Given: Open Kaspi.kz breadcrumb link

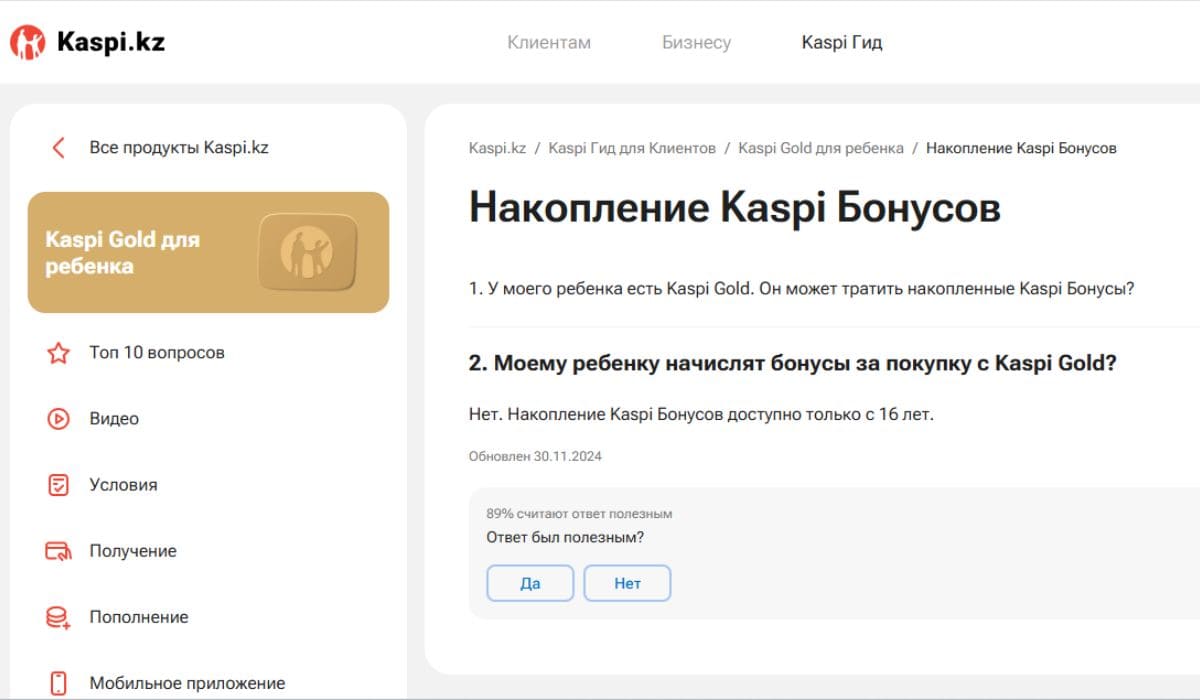Looking at the screenshot, I should pyautogui.click(x=497, y=148).
